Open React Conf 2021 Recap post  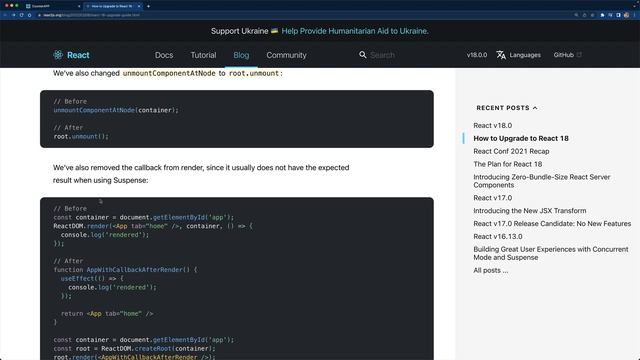click(x=511, y=151)
